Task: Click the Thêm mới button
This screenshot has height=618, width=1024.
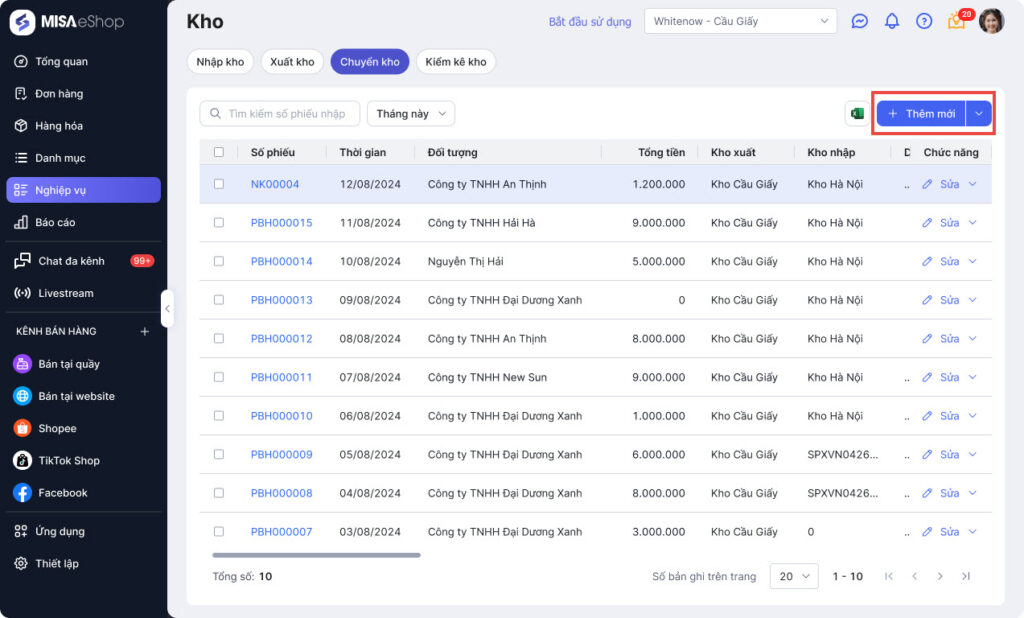Action: (921, 114)
